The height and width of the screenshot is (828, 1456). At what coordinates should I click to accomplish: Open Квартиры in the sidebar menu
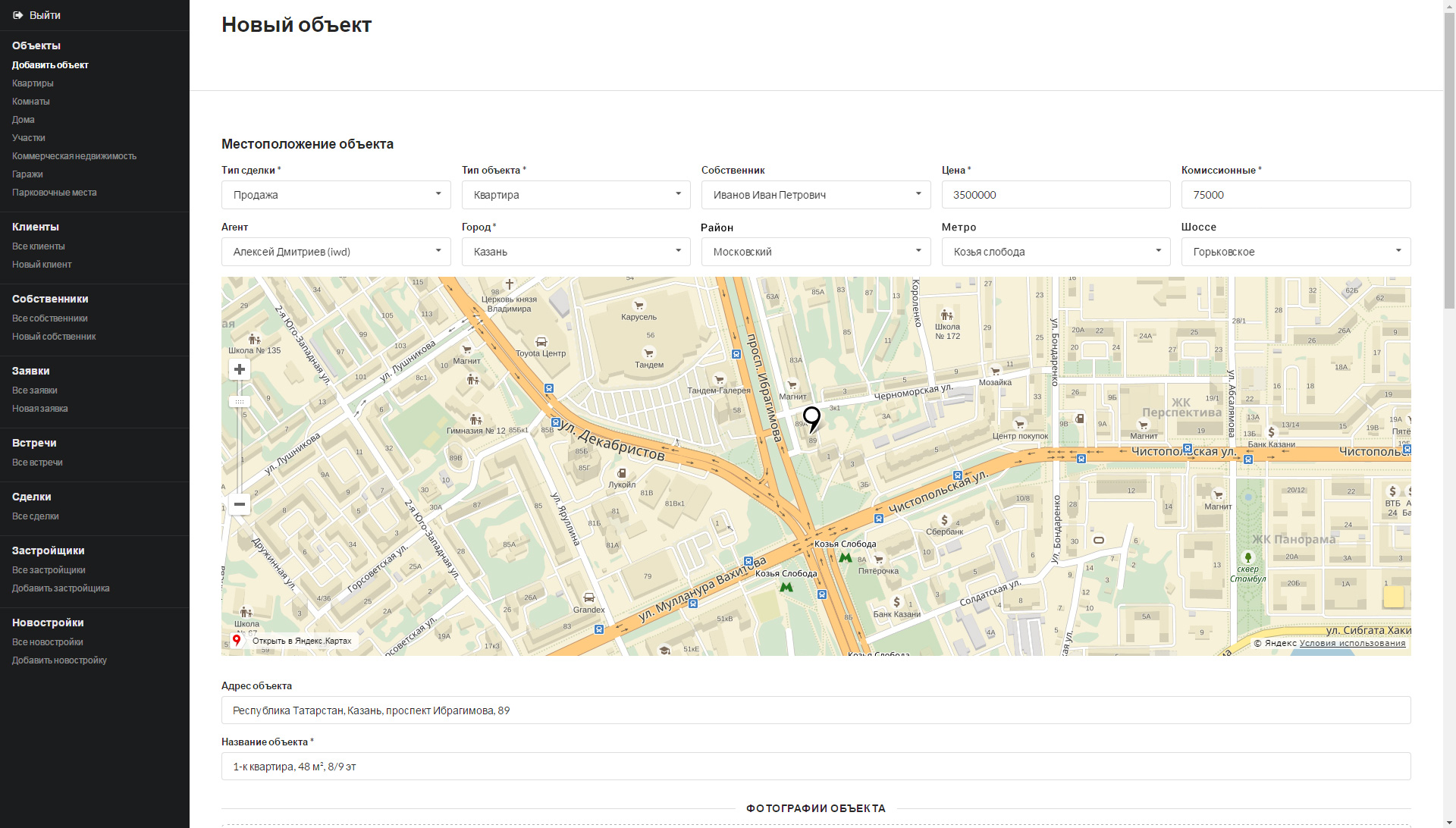(33, 83)
